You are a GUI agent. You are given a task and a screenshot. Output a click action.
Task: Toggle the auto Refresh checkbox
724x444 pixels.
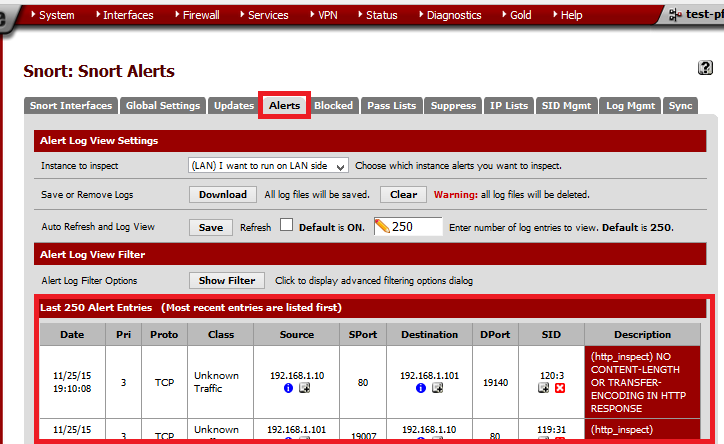286,226
